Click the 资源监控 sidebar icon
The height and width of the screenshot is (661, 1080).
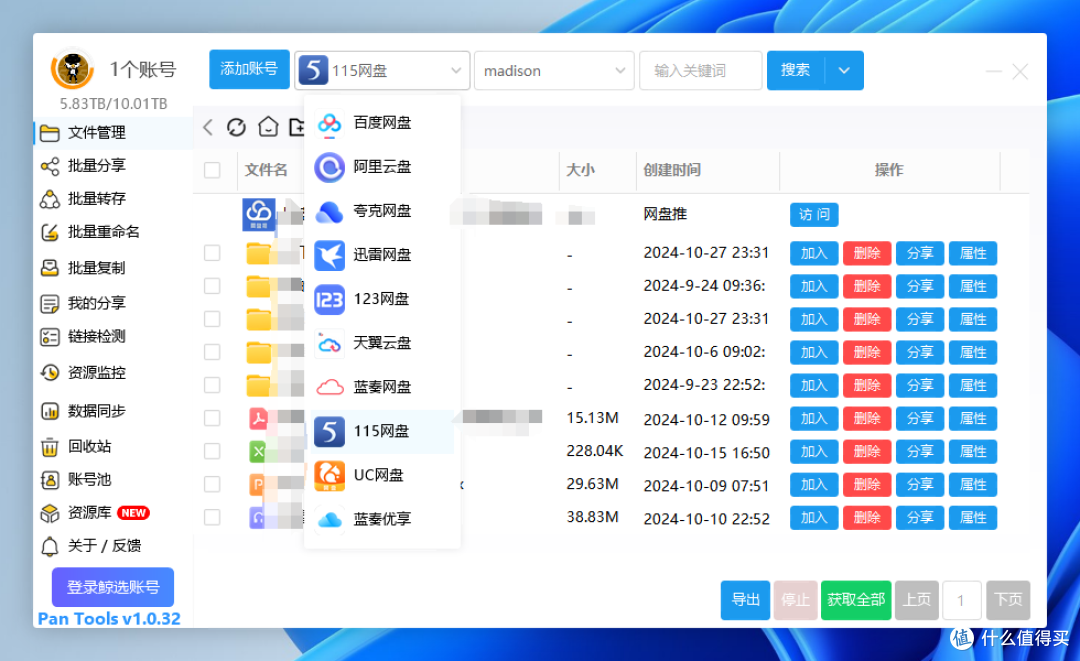pos(50,373)
